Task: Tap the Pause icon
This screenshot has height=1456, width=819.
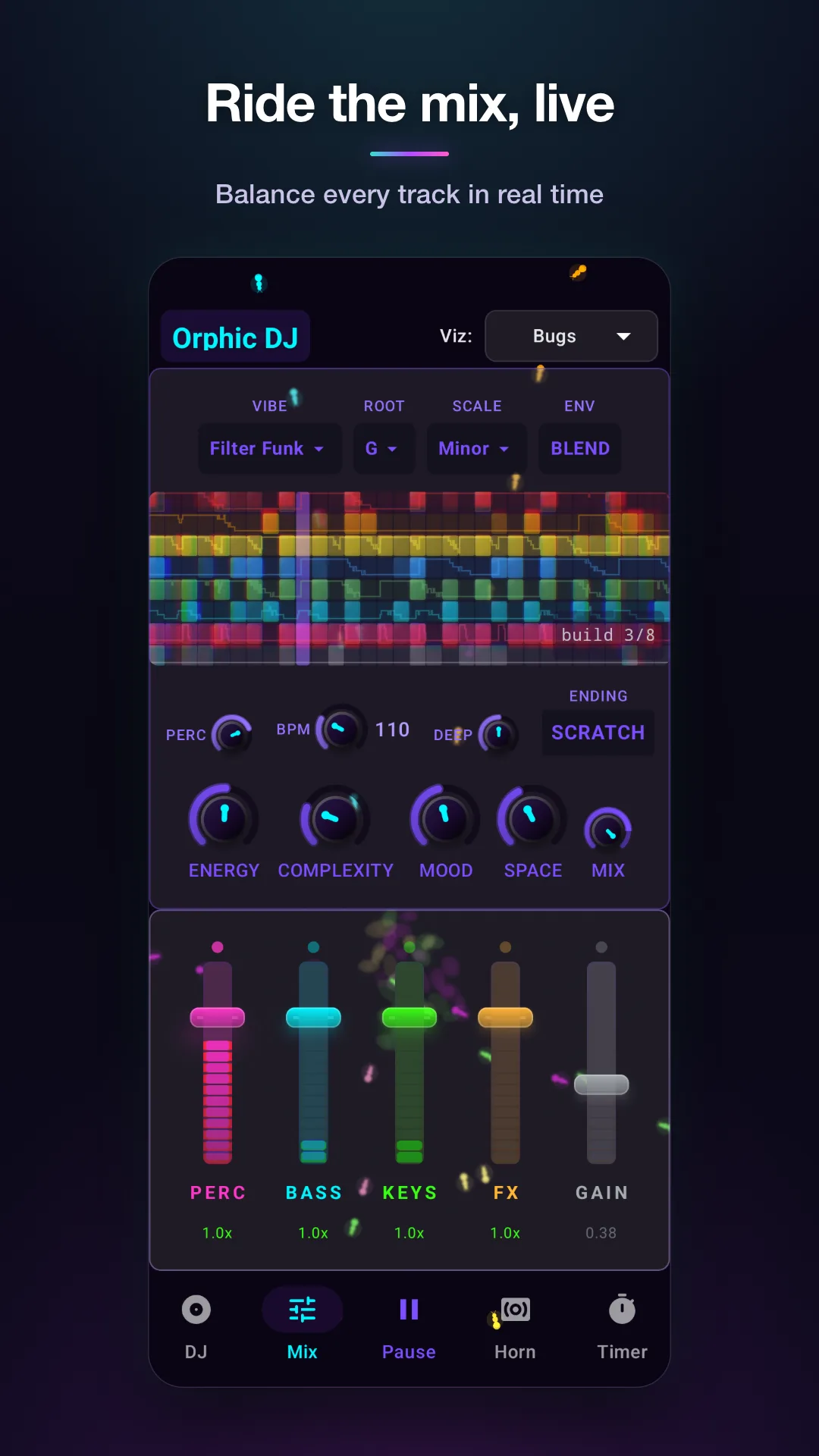Action: tap(409, 1310)
